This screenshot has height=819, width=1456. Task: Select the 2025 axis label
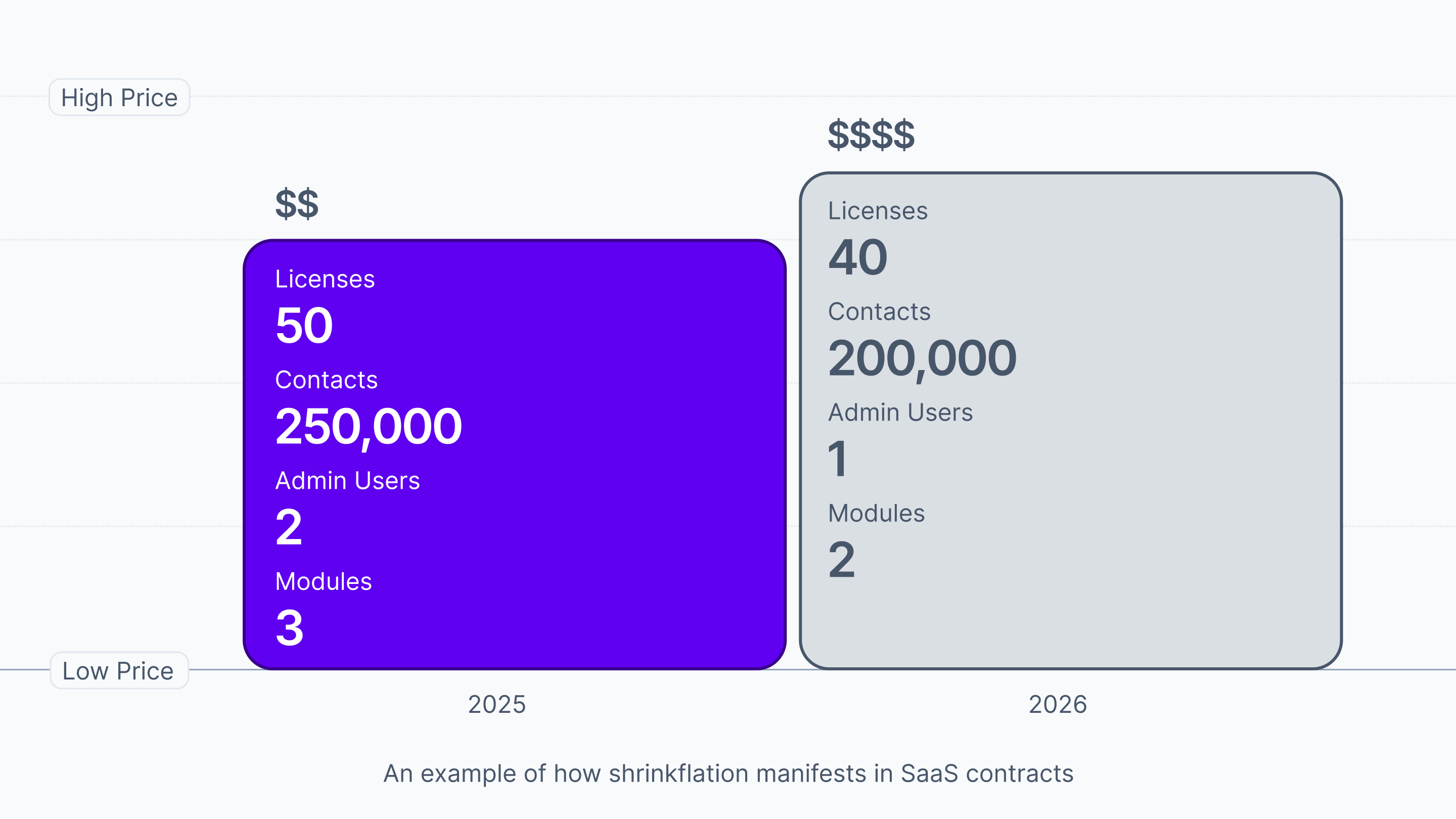point(497,704)
